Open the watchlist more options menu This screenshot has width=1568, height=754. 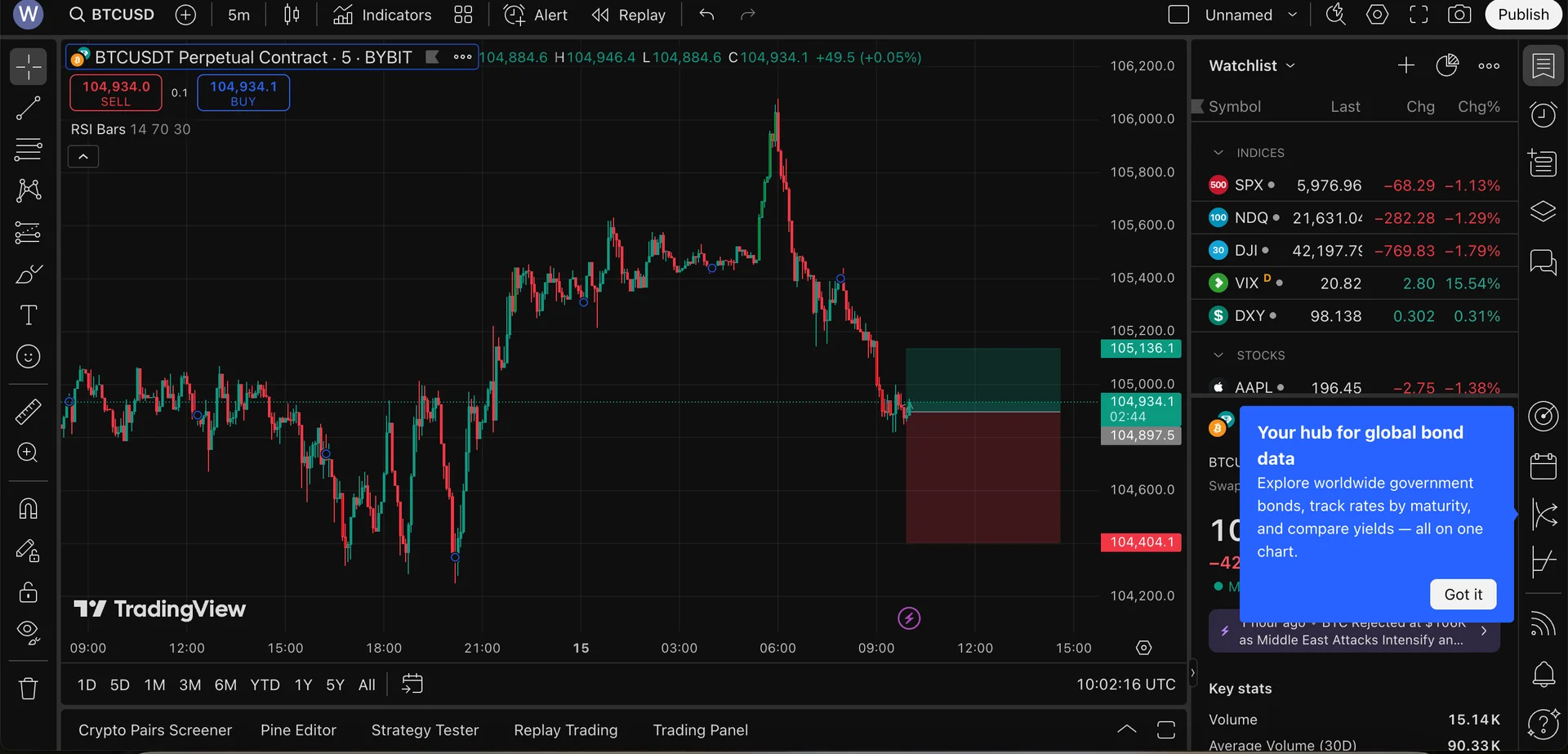pyautogui.click(x=1489, y=65)
